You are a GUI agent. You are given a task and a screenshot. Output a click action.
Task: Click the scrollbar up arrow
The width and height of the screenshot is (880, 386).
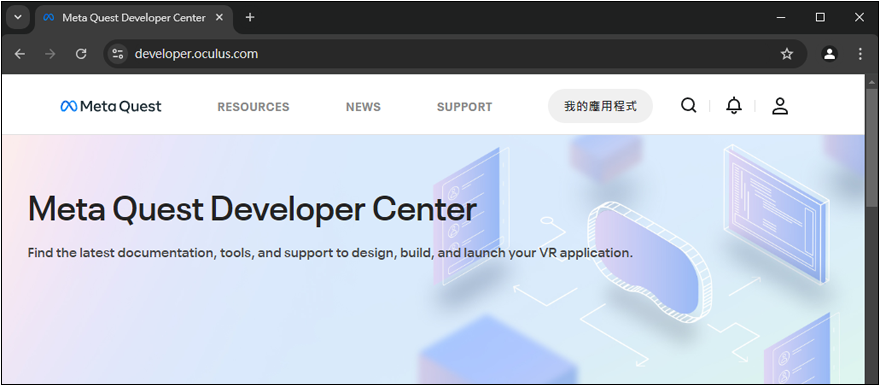[872, 81]
